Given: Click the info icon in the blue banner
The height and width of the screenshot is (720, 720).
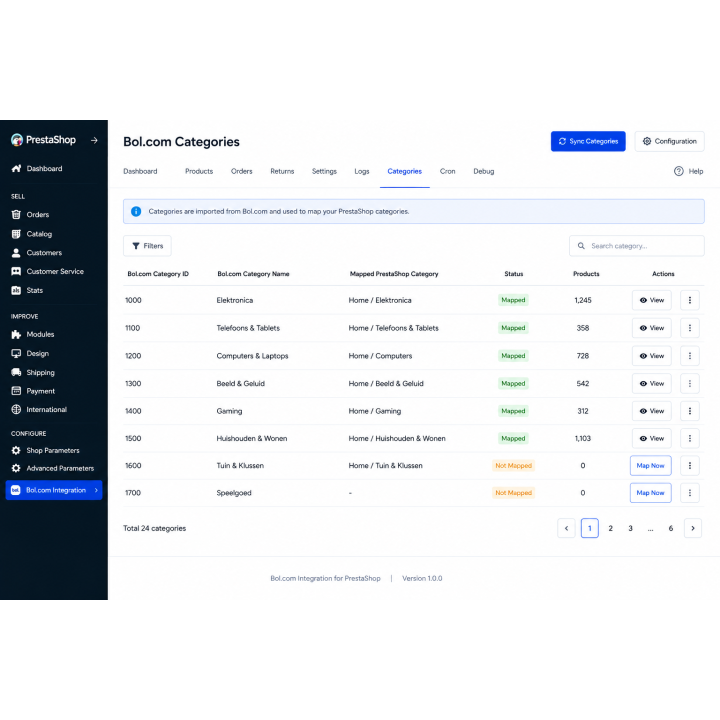Looking at the screenshot, I should click(136, 211).
